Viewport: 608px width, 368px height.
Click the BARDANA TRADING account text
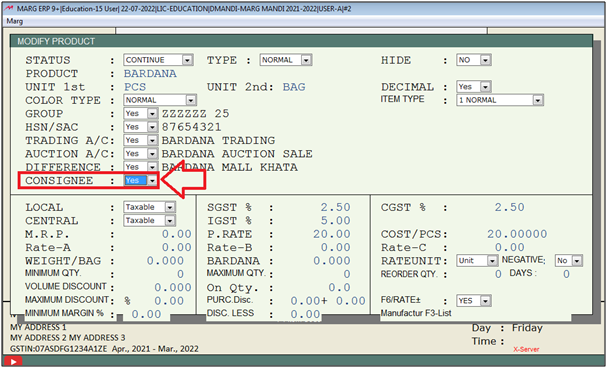tap(218, 140)
